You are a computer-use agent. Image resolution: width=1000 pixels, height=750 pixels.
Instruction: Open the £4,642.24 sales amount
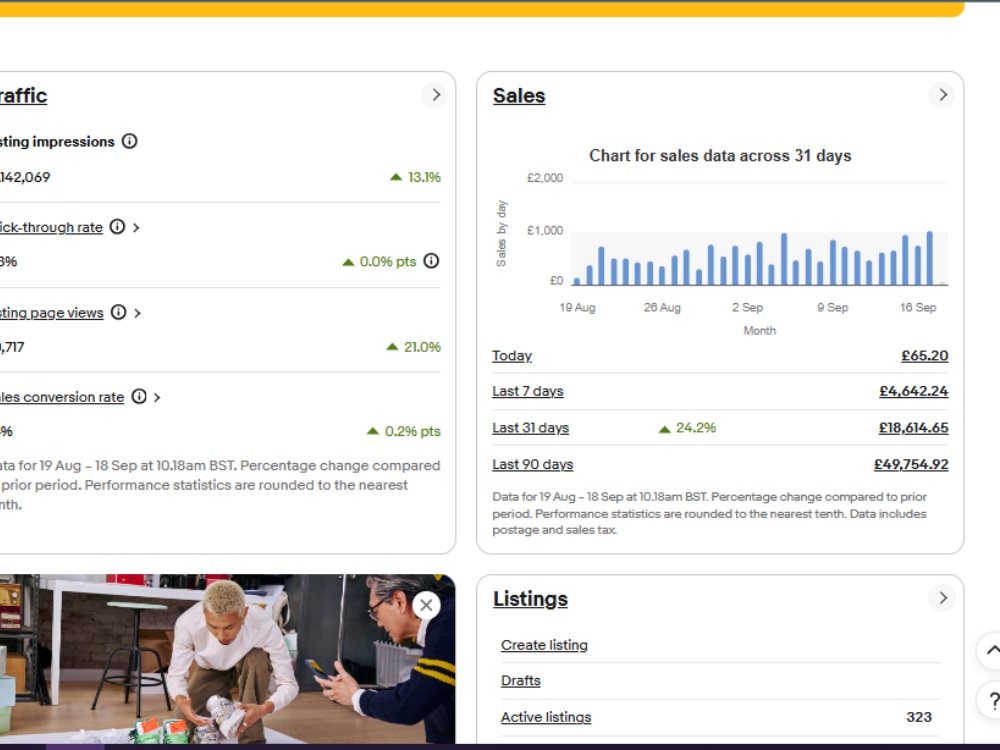(x=914, y=391)
